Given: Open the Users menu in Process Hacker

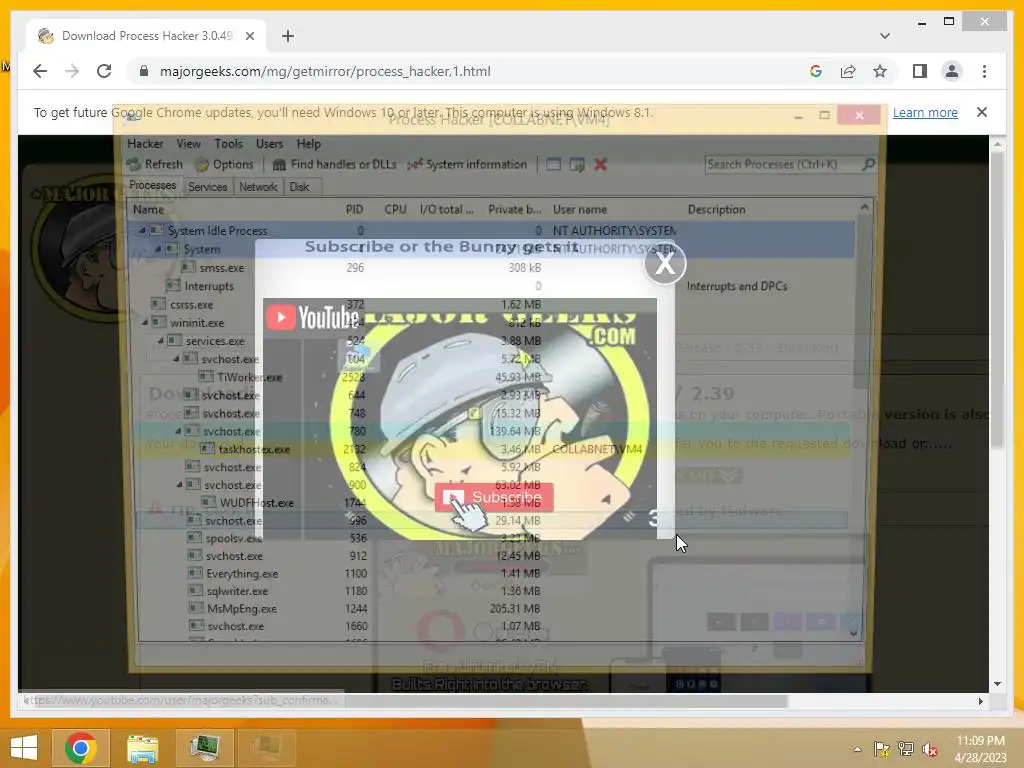Looking at the screenshot, I should 269,144.
